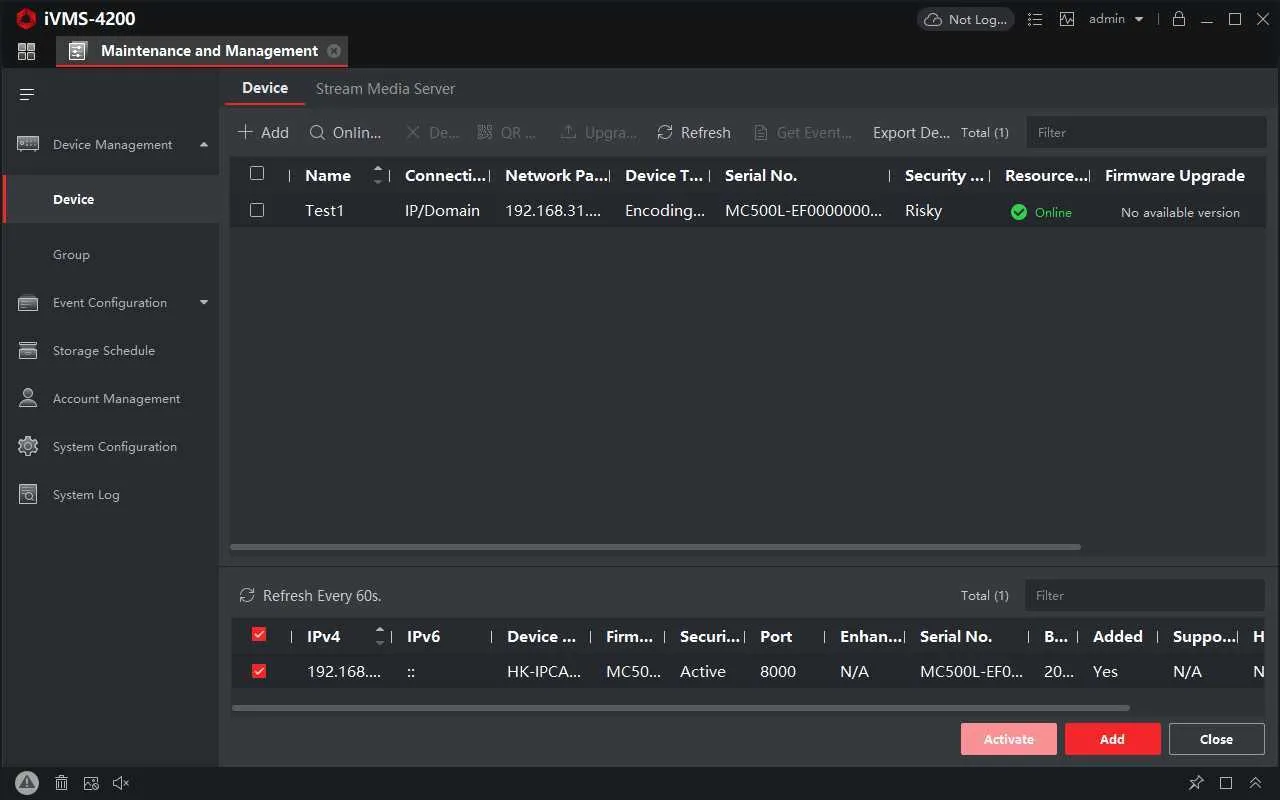Select the Device tab
The width and height of the screenshot is (1280, 800).
(x=265, y=88)
